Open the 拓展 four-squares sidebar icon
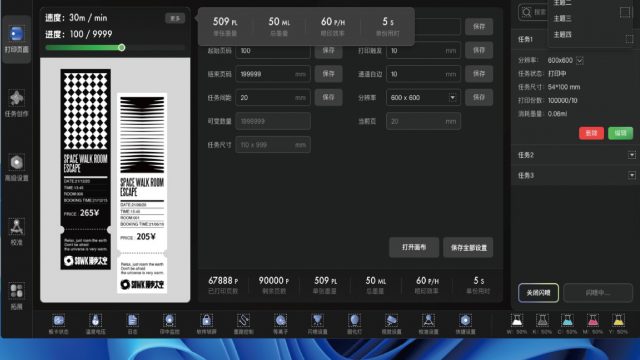The image size is (640, 360). coord(16,296)
